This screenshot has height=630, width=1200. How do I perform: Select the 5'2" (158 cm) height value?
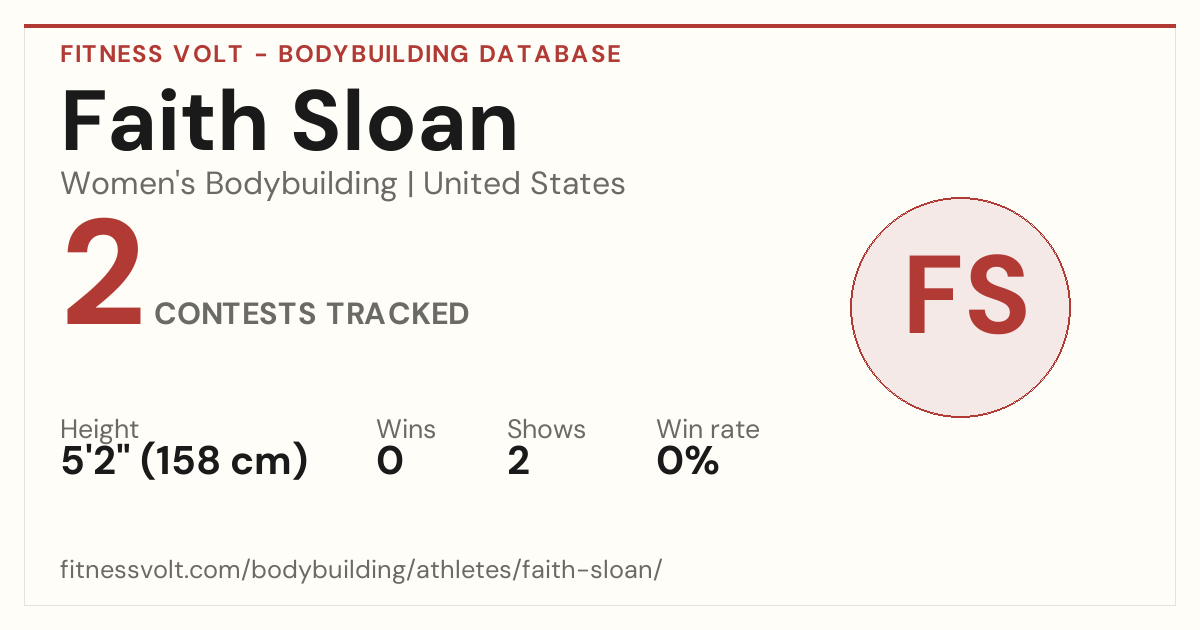pos(184,461)
